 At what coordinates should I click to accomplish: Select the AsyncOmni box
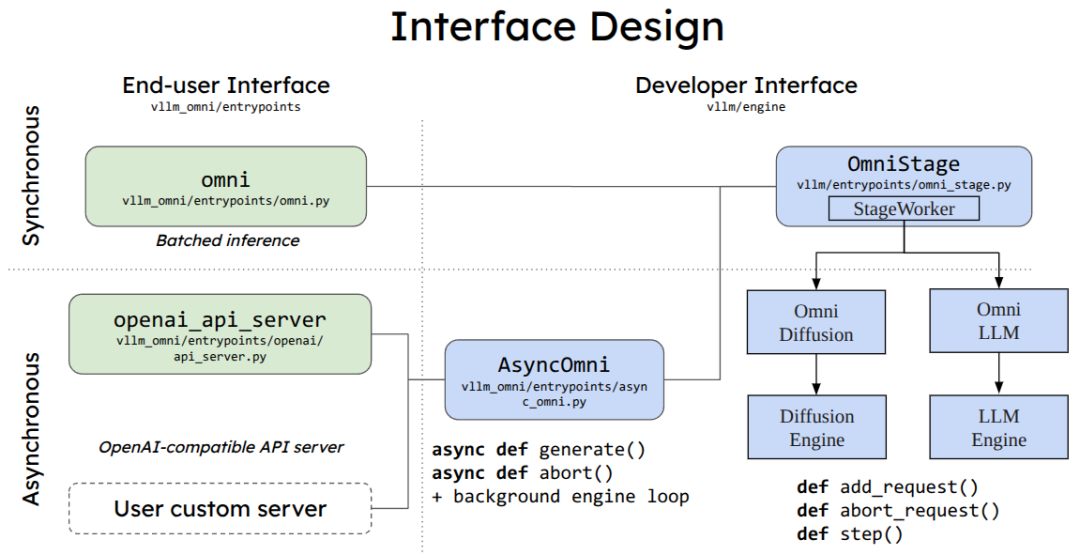[554, 379]
